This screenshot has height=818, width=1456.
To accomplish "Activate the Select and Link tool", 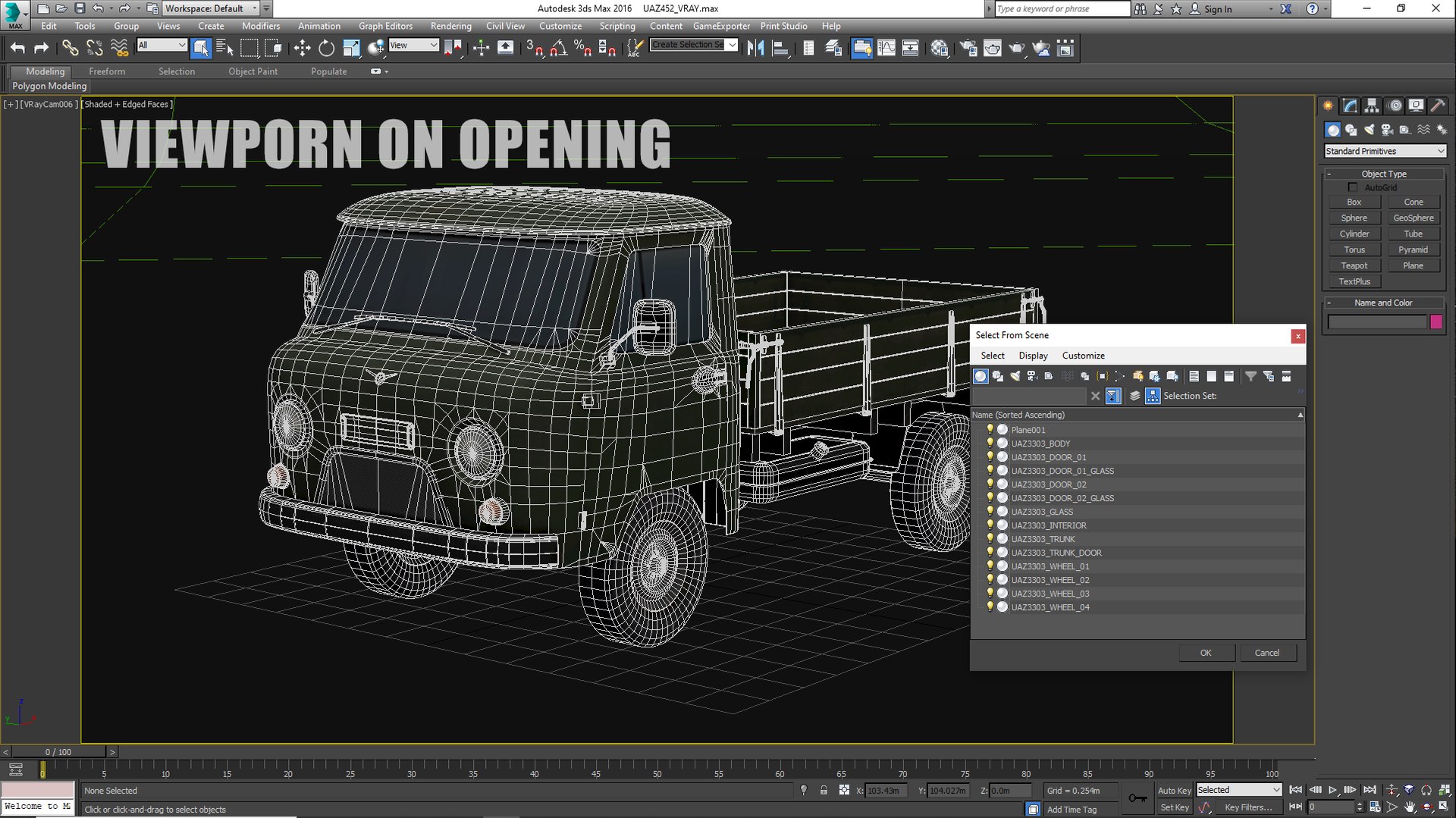I will coord(70,49).
